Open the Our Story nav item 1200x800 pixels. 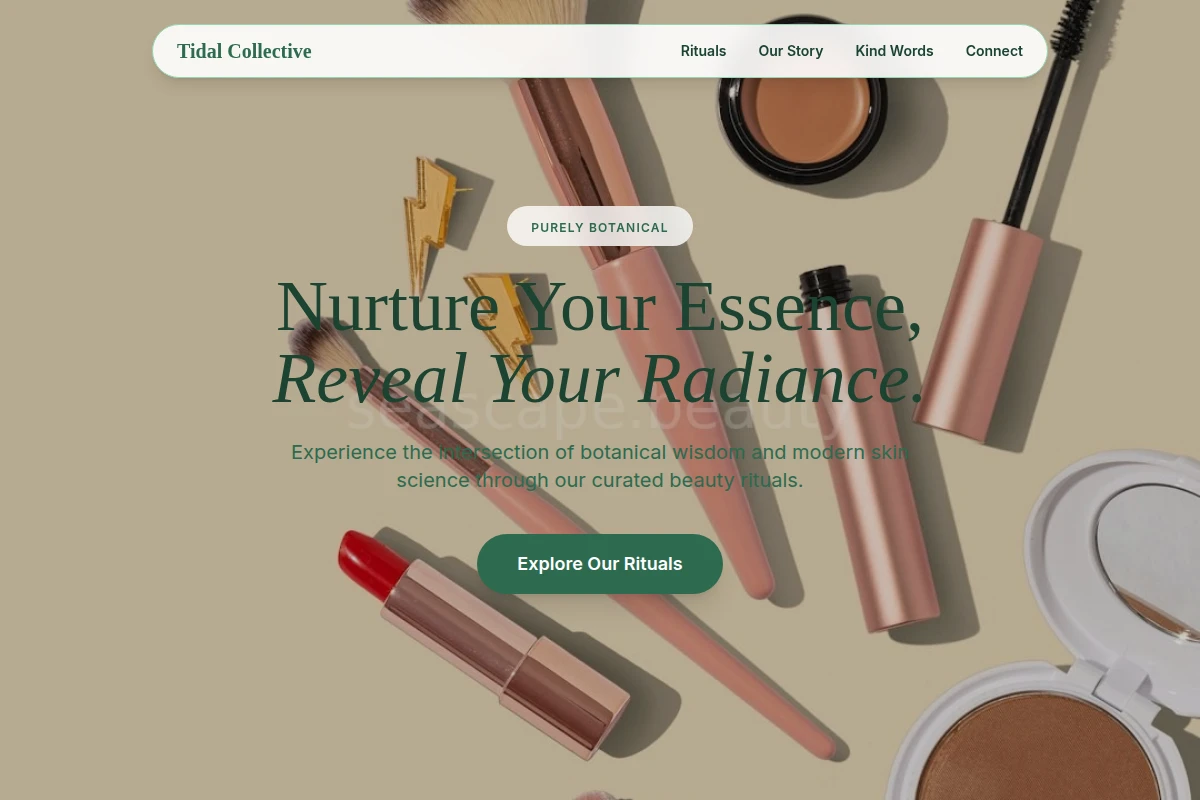[x=790, y=51]
